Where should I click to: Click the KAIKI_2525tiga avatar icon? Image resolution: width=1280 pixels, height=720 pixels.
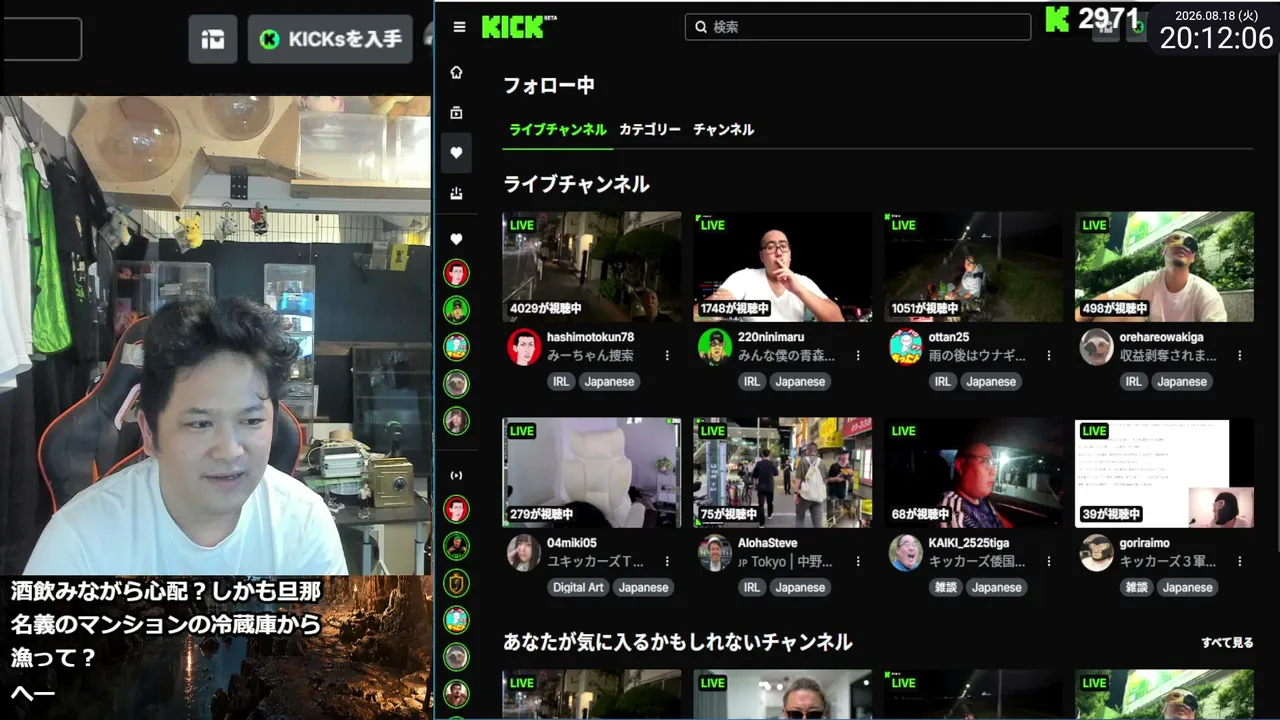pos(906,553)
